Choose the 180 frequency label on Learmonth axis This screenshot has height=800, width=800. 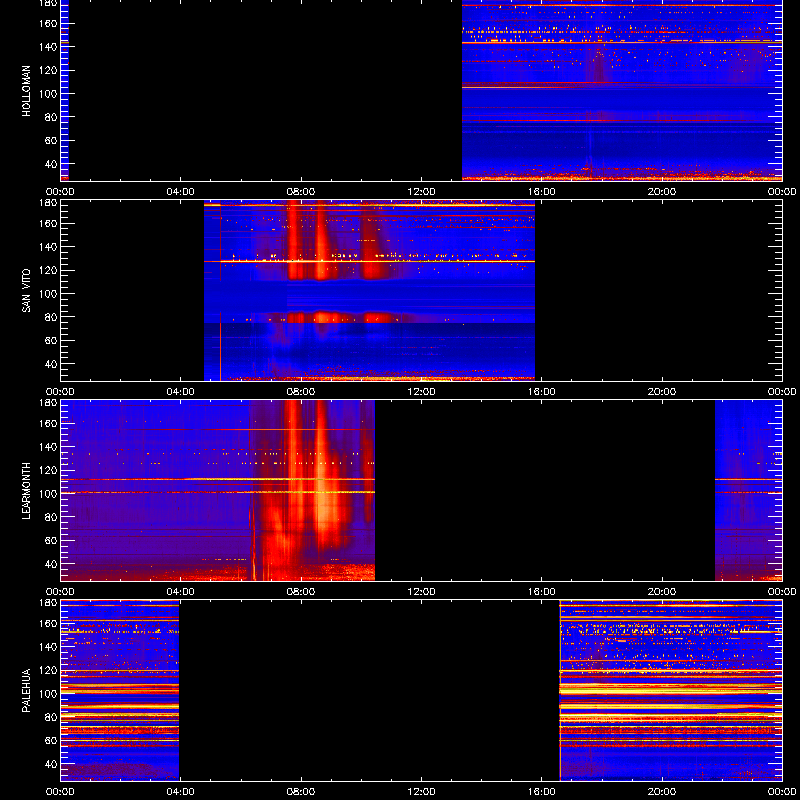click(x=50, y=403)
